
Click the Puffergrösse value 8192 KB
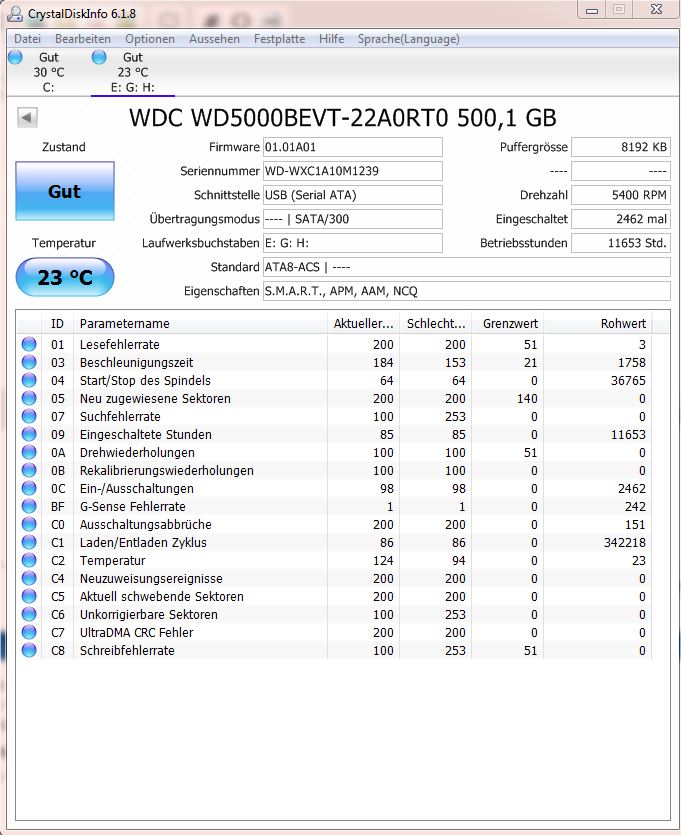pos(621,147)
